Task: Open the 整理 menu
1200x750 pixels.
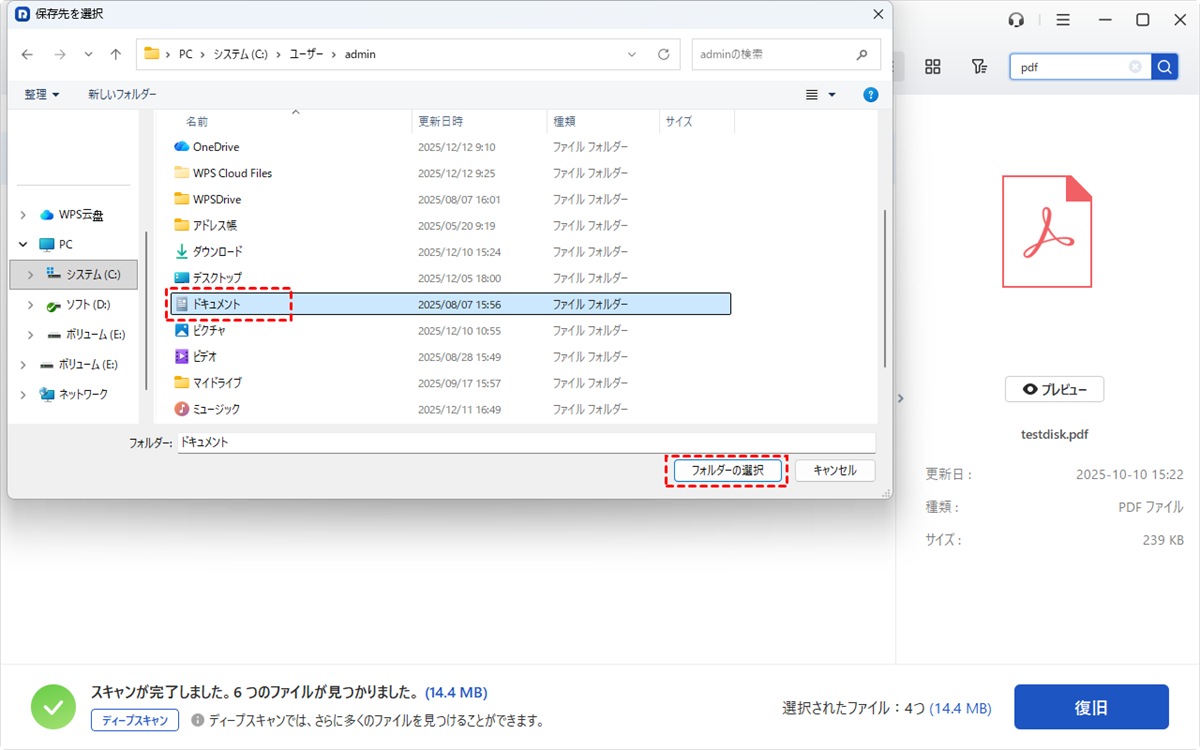Action: [x=41, y=94]
